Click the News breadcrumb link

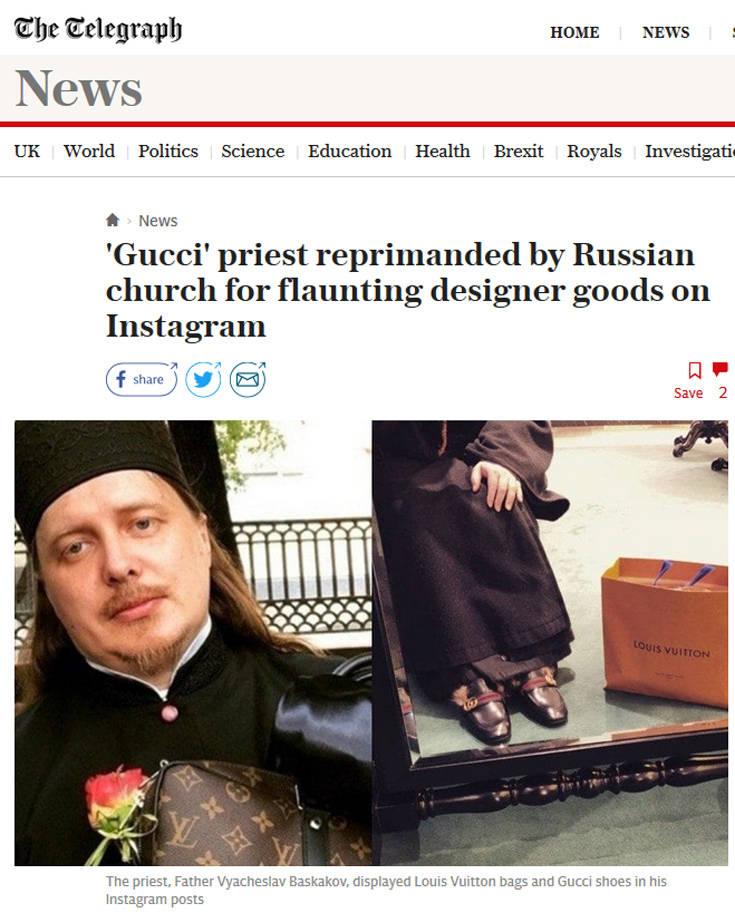tap(158, 221)
